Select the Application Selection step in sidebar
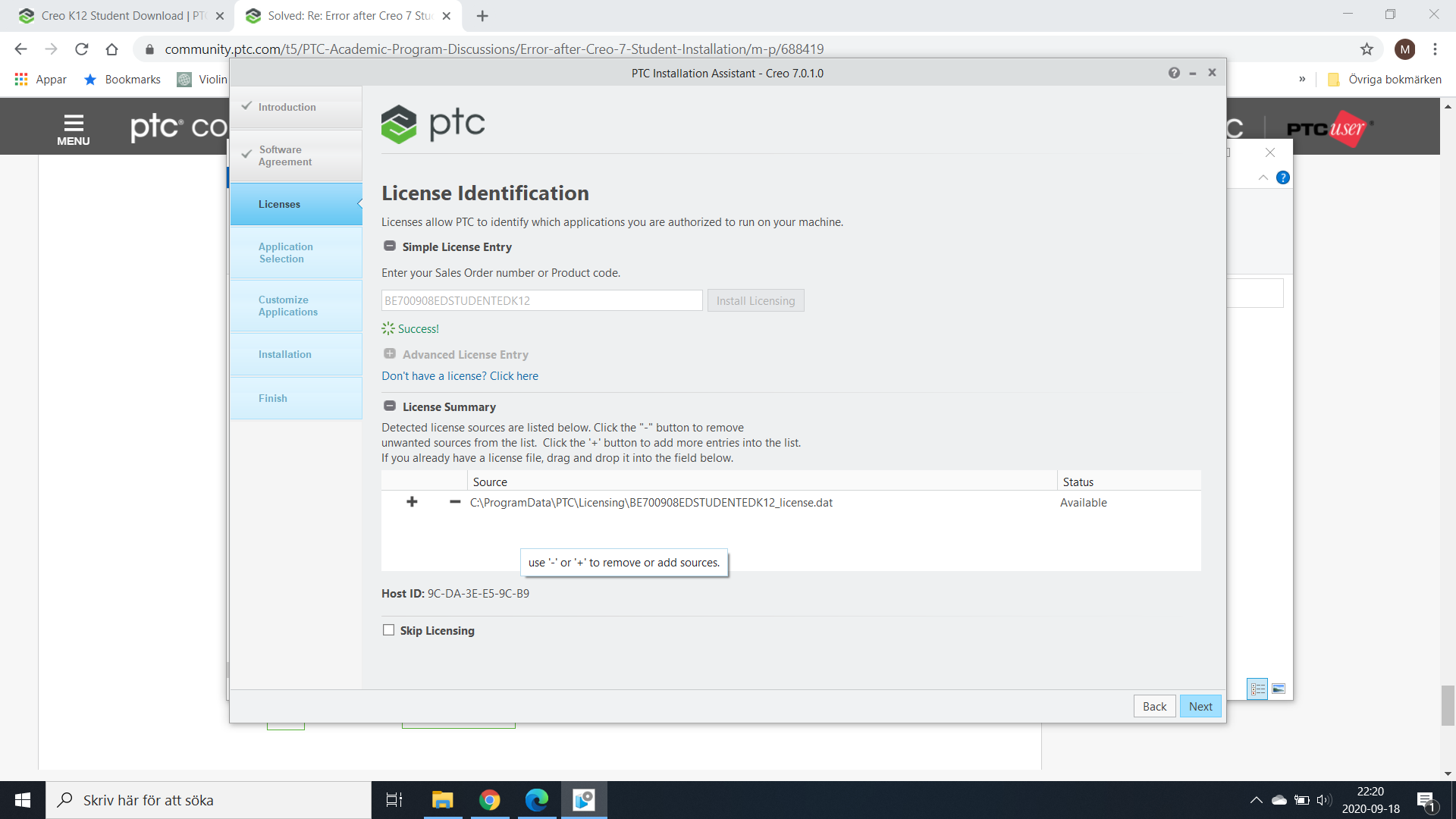 [295, 253]
